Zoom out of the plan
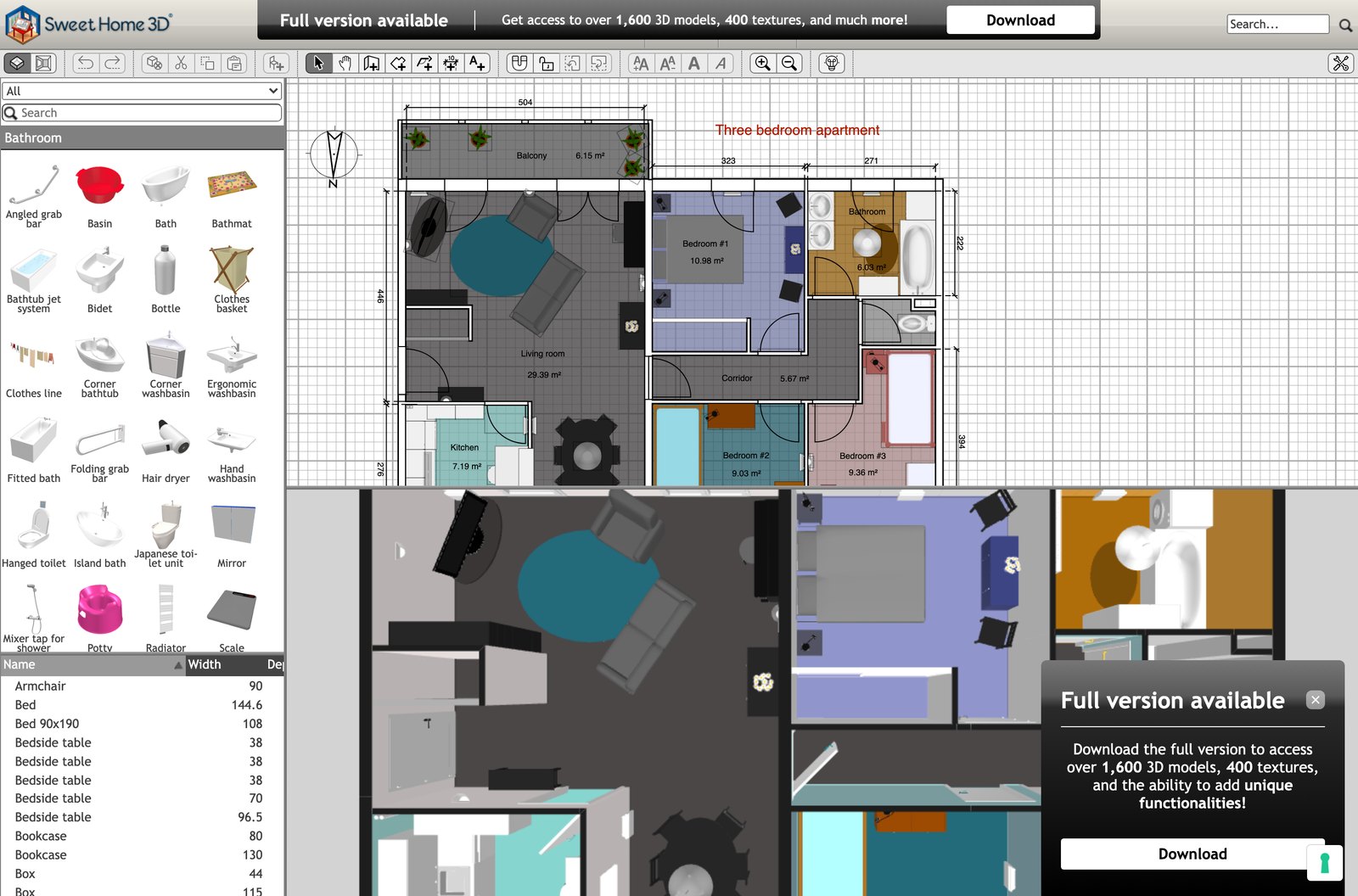1358x896 pixels. [789, 63]
